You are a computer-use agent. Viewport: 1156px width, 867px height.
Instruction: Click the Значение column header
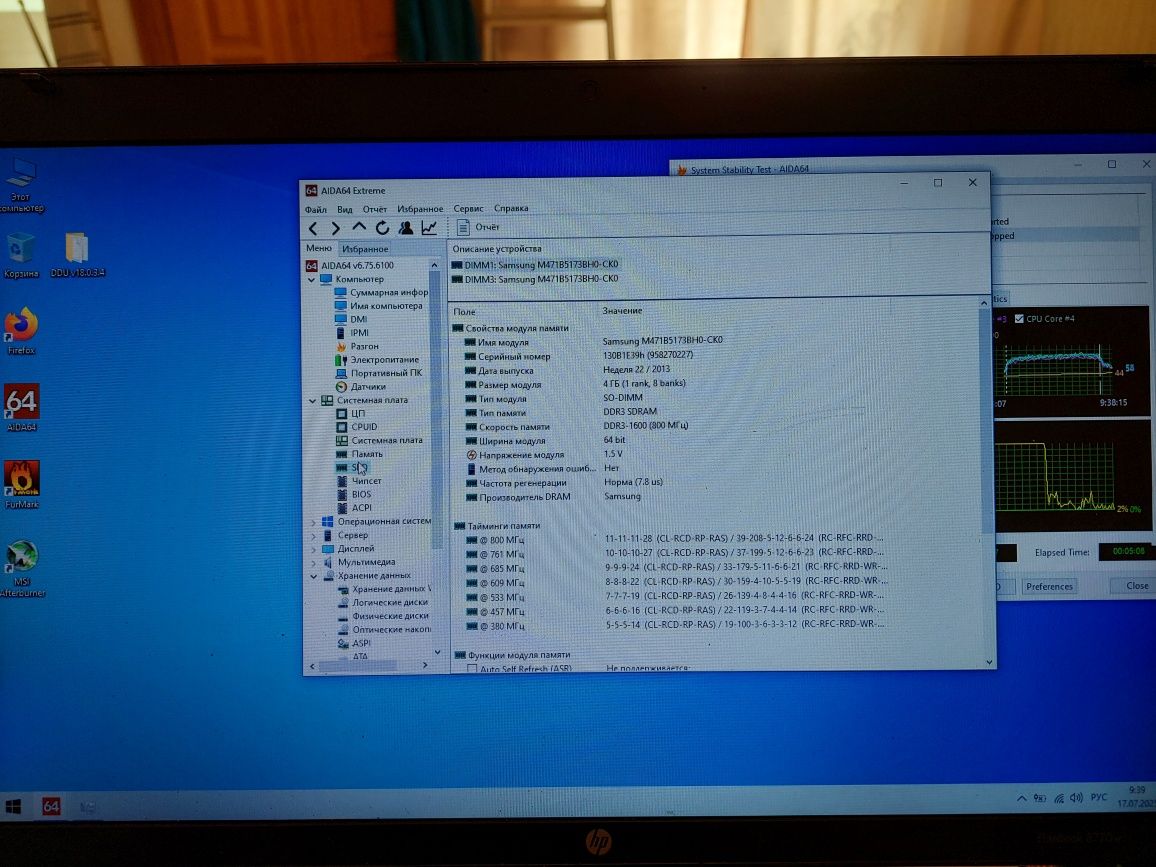coord(622,311)
